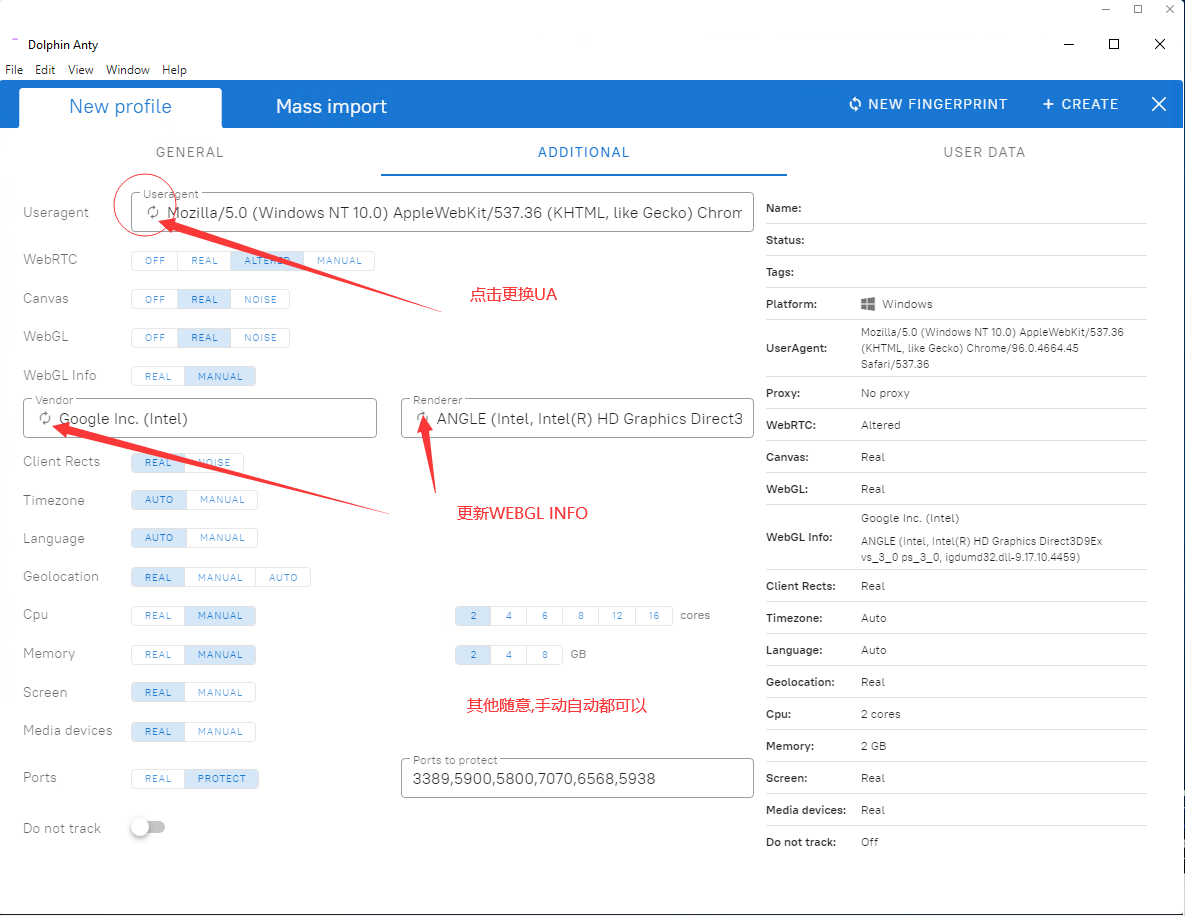
Task: Open the File menu
Action: point(14,70)
